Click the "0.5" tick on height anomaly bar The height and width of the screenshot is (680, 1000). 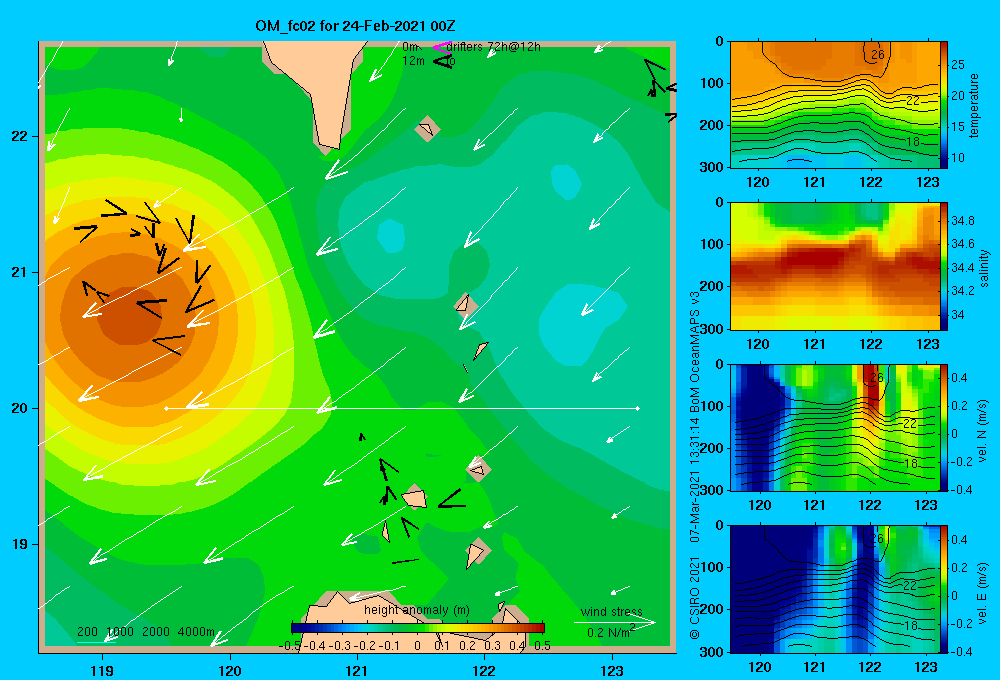(542, 646)
